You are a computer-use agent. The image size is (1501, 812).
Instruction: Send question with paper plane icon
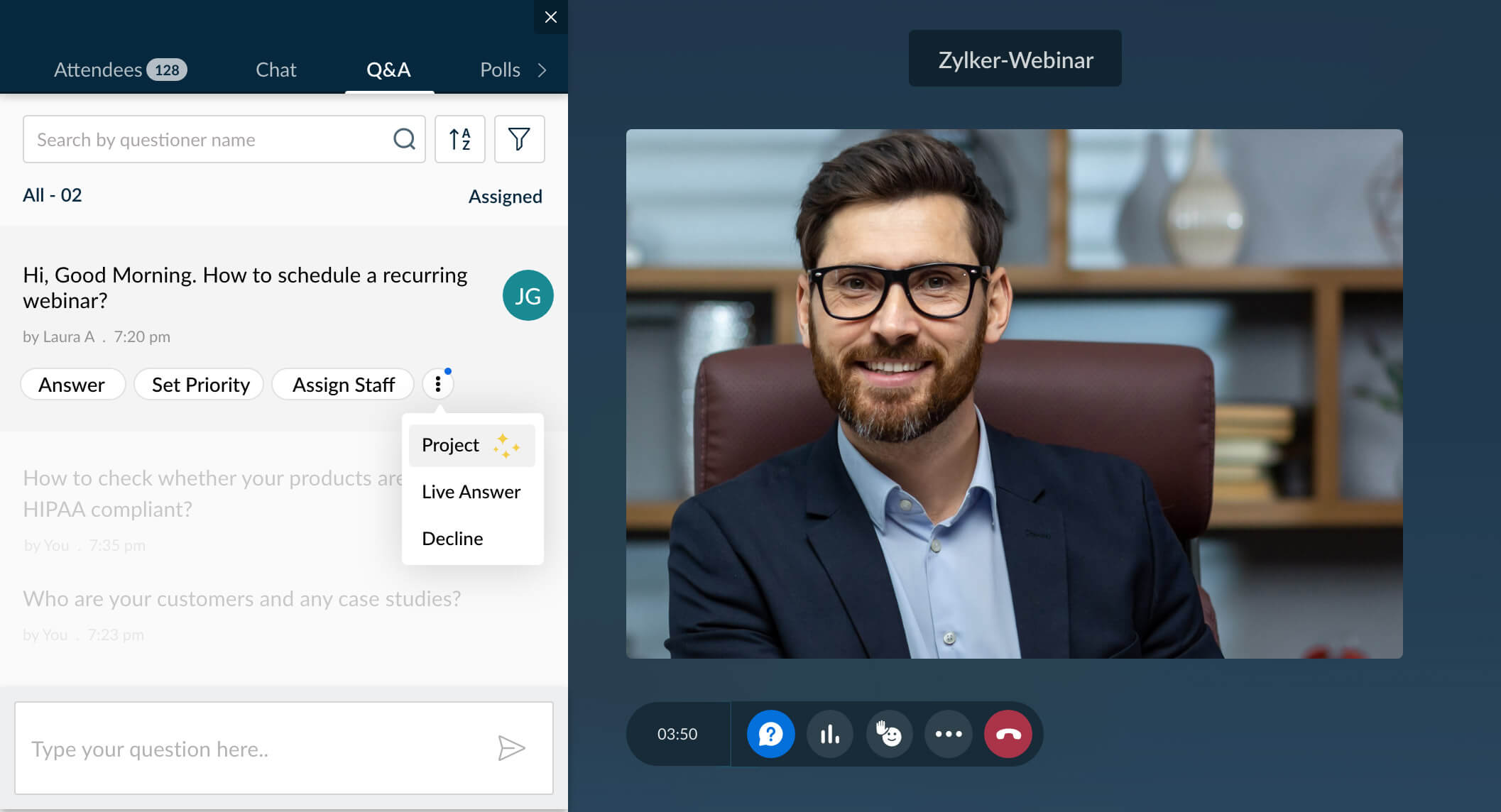click(511, 748)
